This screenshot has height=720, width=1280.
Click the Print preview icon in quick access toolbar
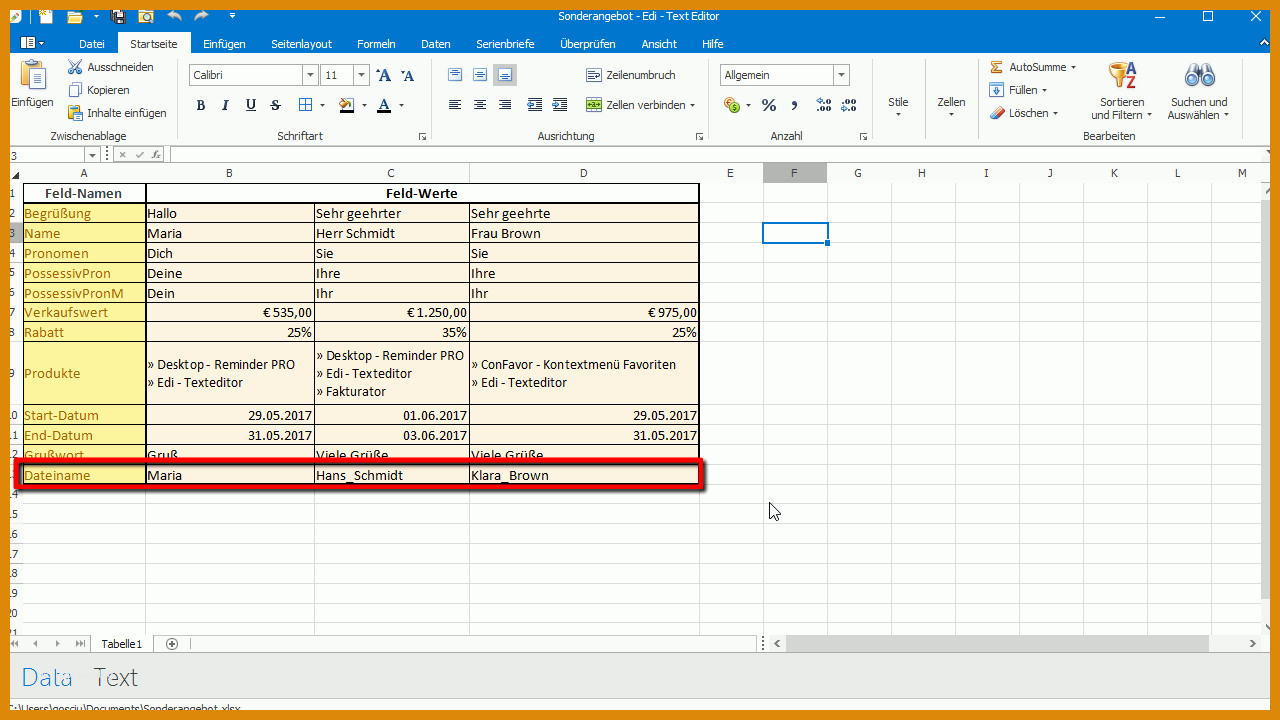[146, 16]
